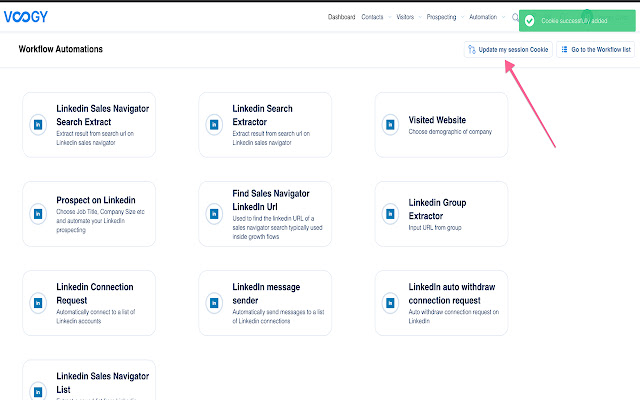Click the green checkmark icon in success notification
Screen dimensions: 640x400
pyautogui.click(x=533, y=19)
